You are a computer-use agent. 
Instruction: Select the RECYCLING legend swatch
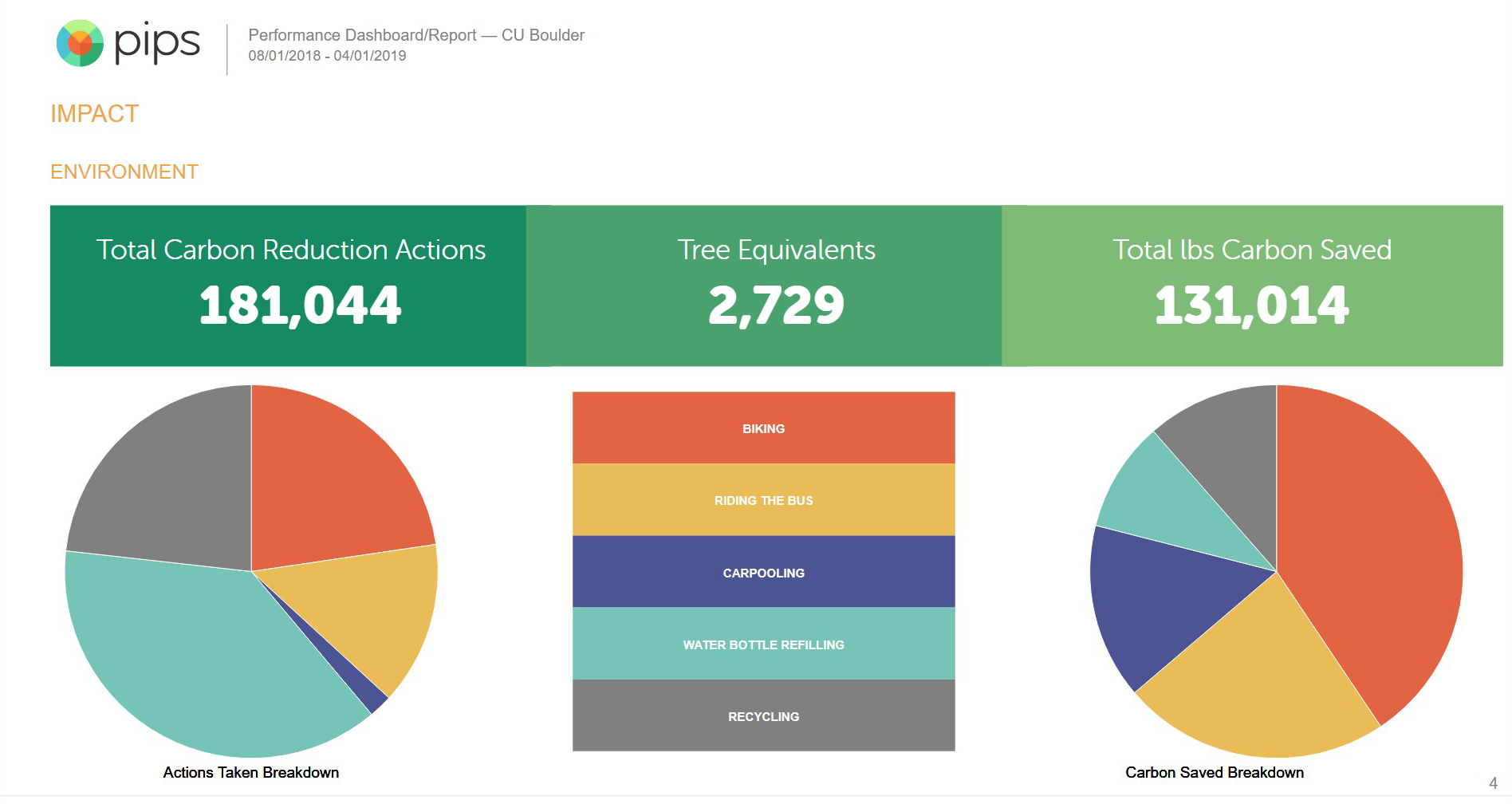[763, 715]
